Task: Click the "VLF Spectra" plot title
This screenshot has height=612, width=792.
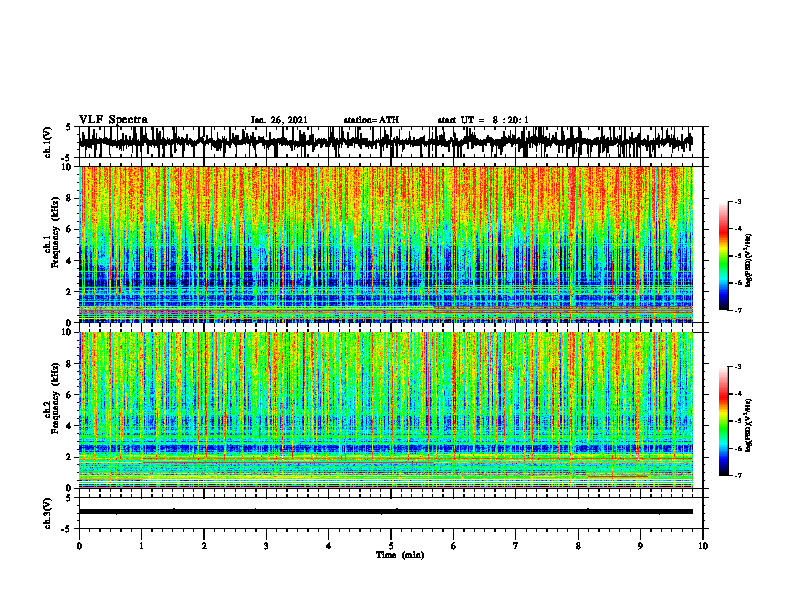Action: click(113, 120)
